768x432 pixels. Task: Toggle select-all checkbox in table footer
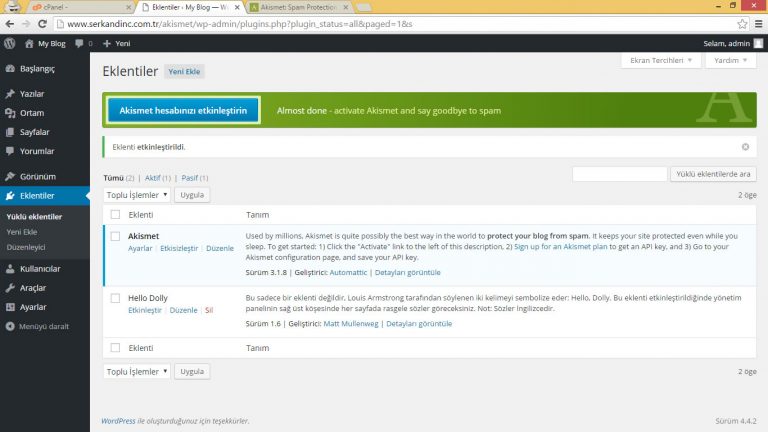coord(115,348)
